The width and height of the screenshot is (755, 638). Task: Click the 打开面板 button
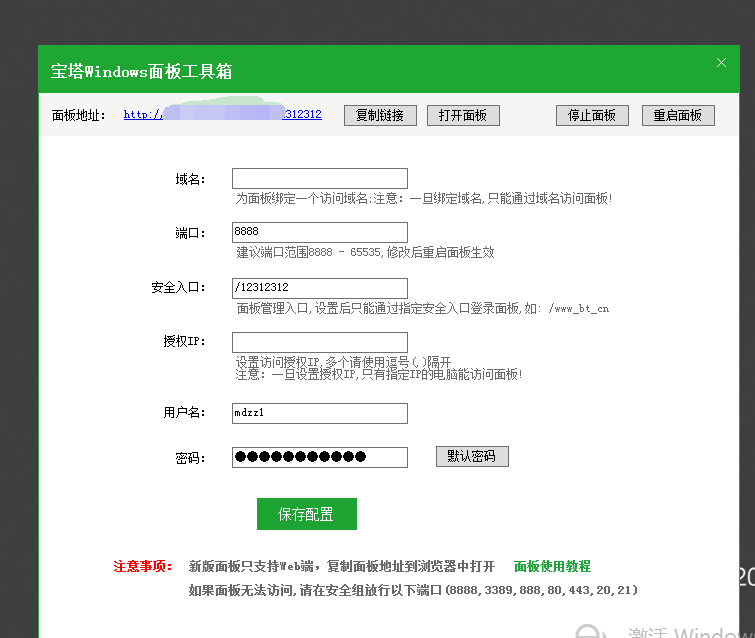(x=463, y=116)
